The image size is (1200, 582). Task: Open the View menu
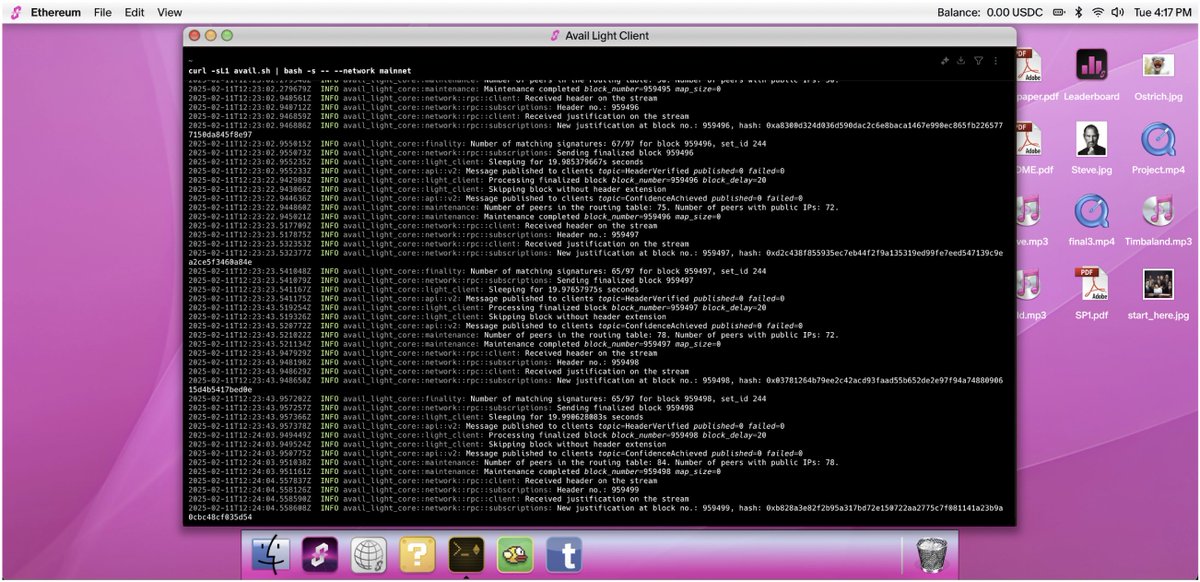pos(169,12)
